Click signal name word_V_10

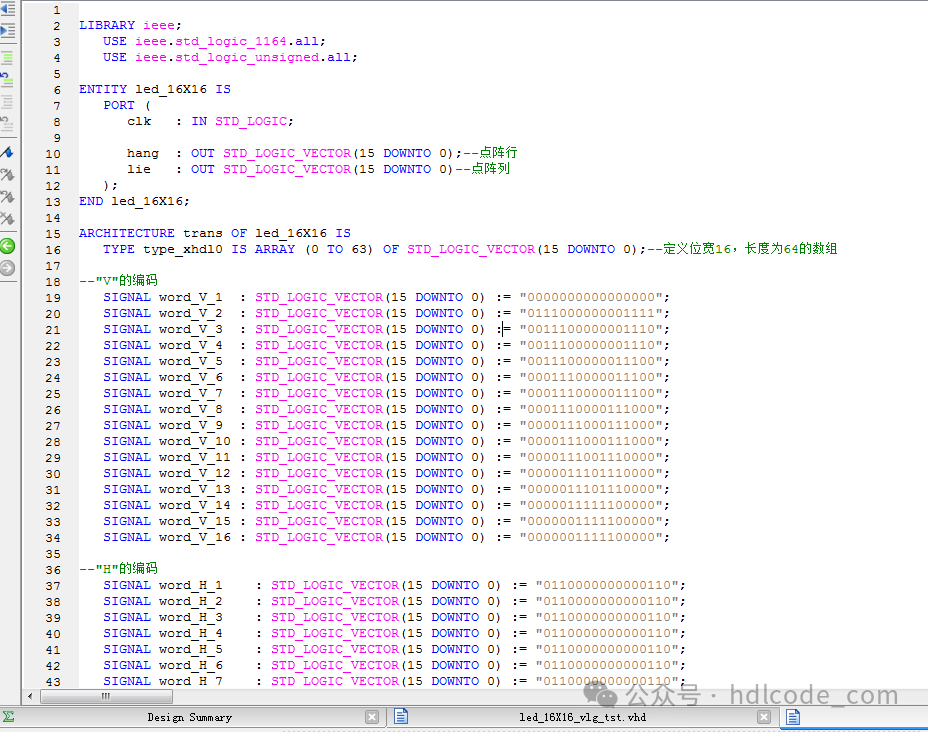pyautogui.click(x=195, y=441)
